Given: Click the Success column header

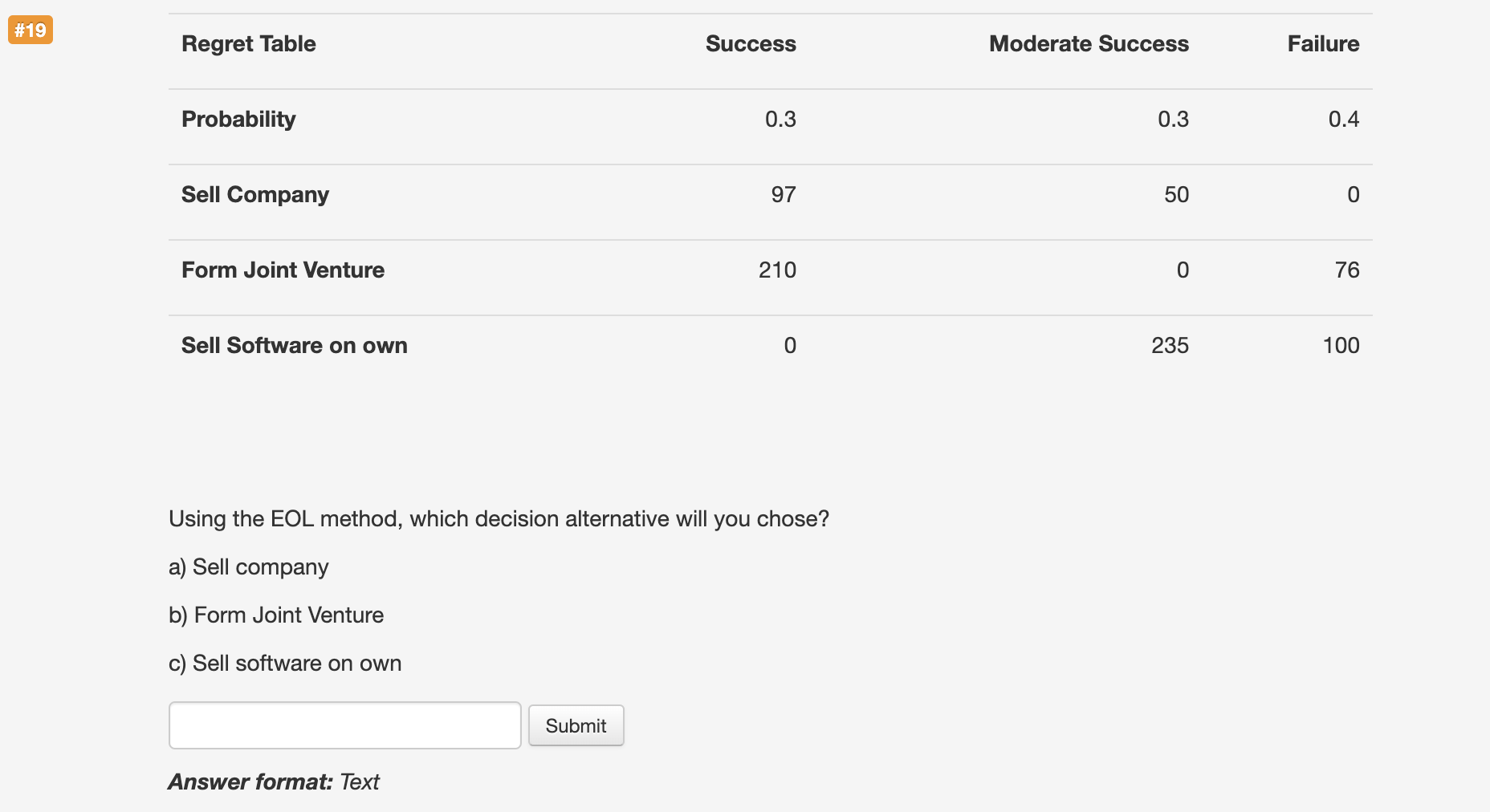Looking at the screenshot, I should pyautogui.click(x=750, y=43).
